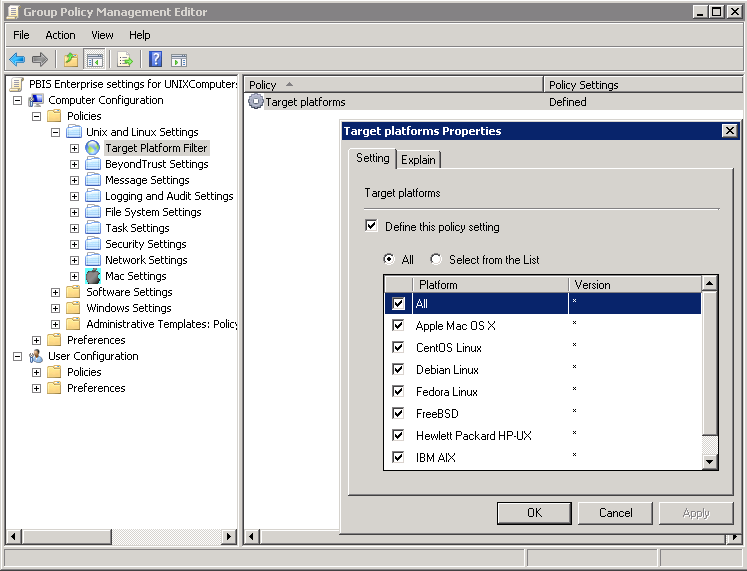Viewport: 747px width, 571px height.
Task: Collapse the User Configuration node
Action: pos(18,356)
